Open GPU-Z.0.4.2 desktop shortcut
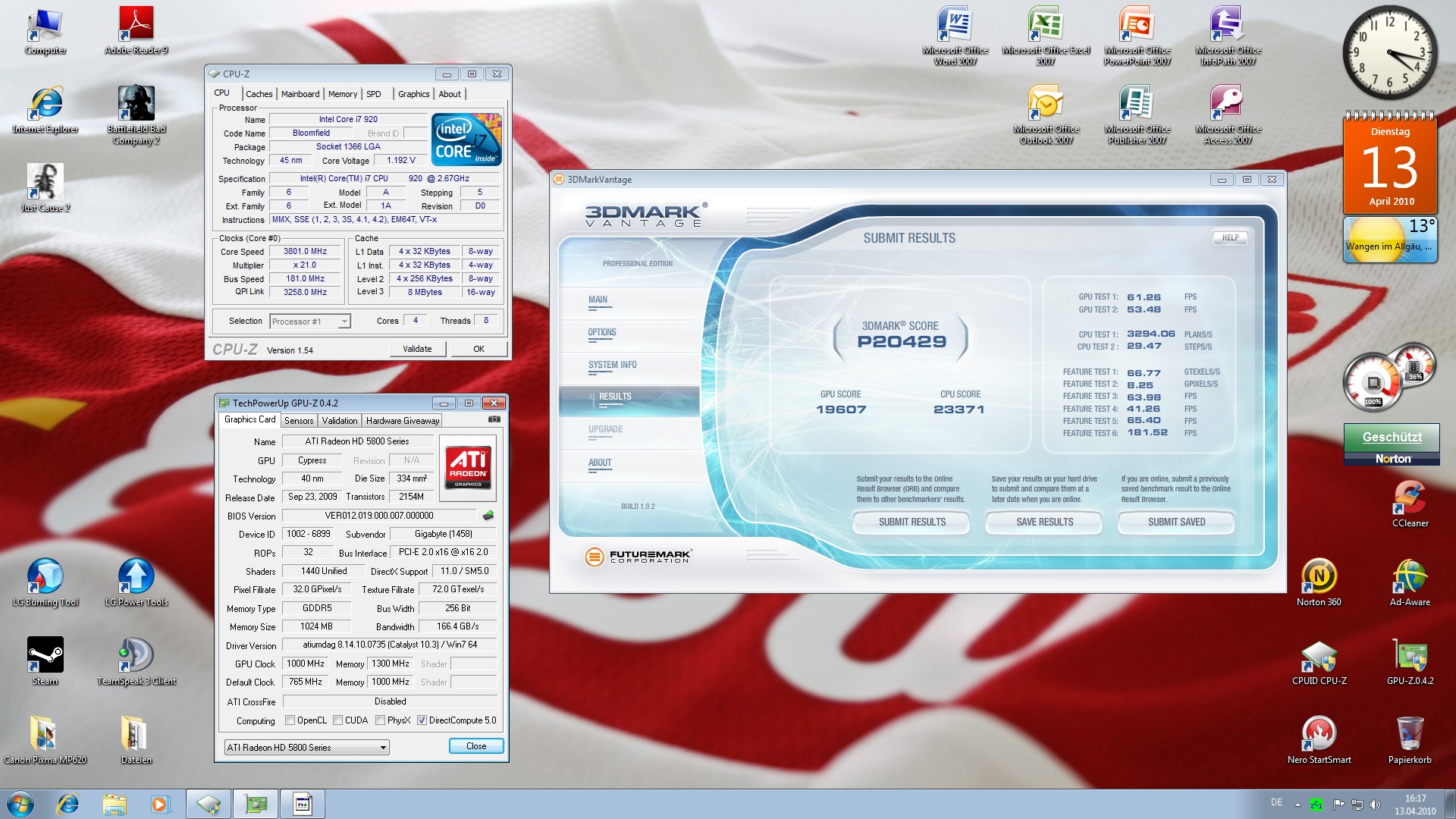Screen dimensions: 1456x819 [x=1410, y=662]
